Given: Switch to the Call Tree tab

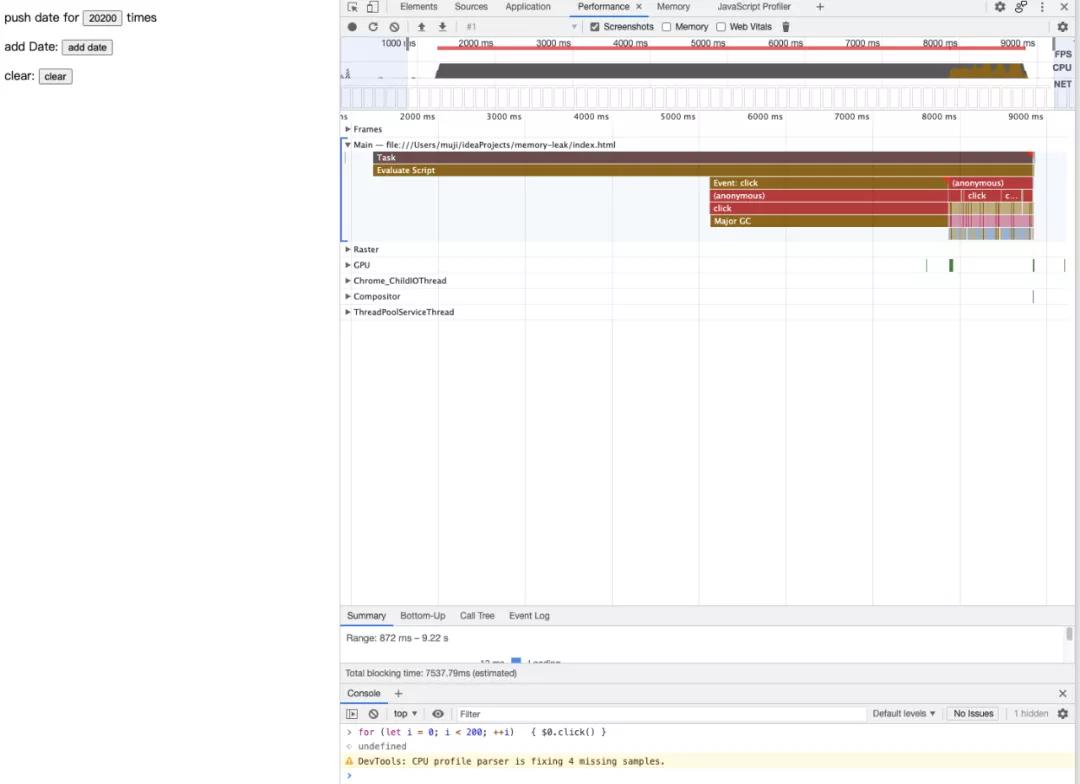Looking at the screenshot, I should click(477, 616).
